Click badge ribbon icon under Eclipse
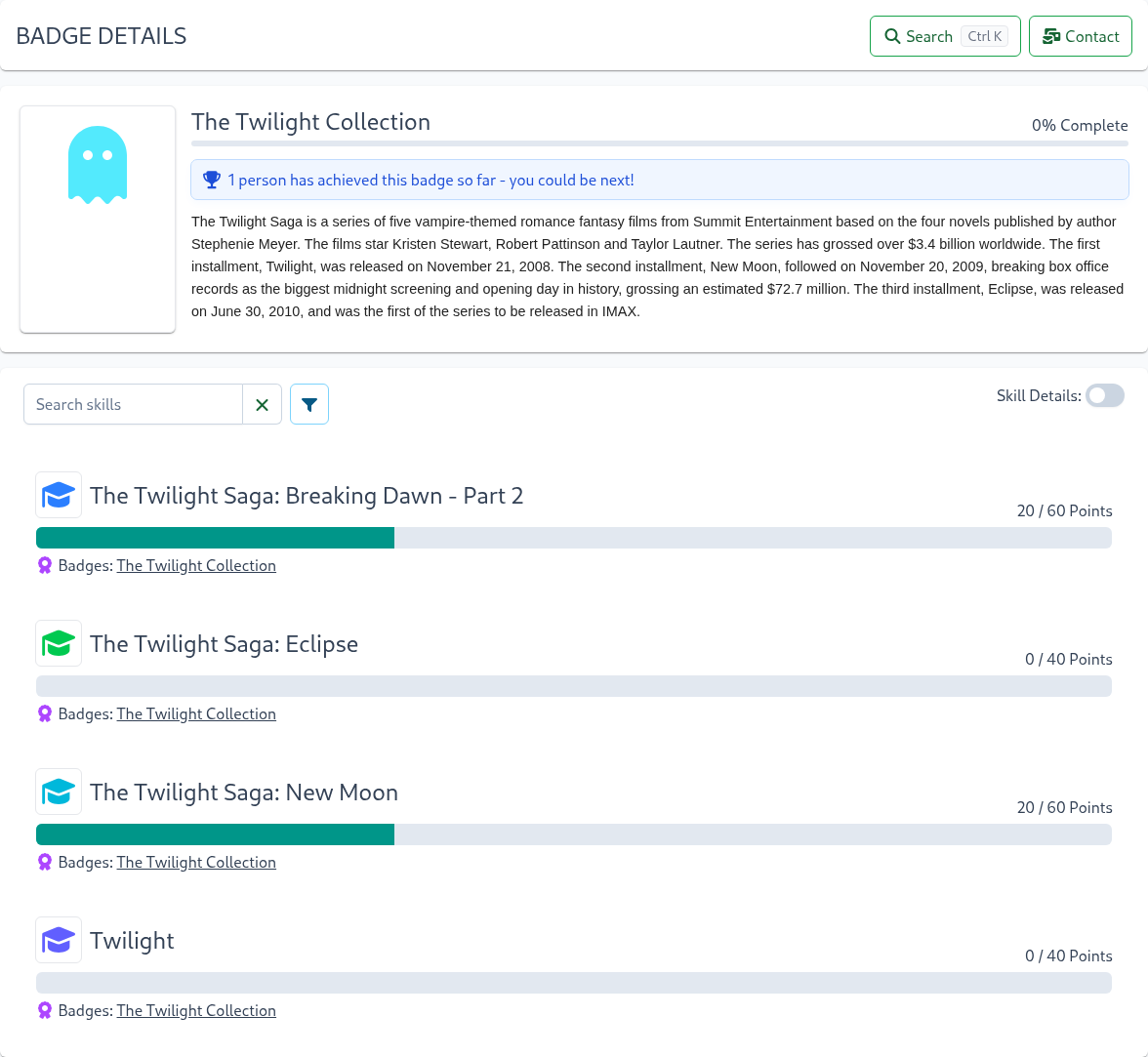1148x1057 pixels. (45, 713)
